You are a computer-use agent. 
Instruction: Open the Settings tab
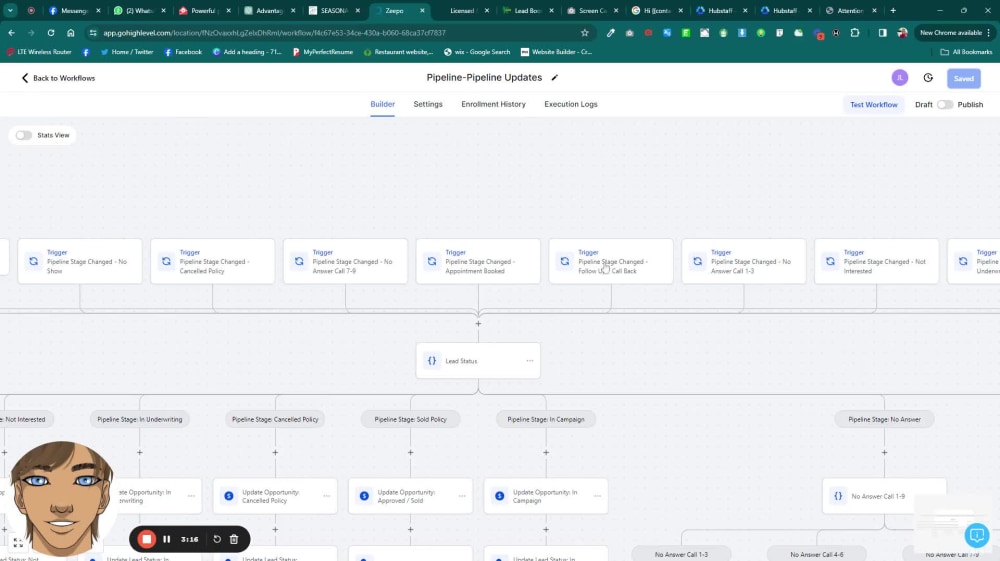click(428, 104)
